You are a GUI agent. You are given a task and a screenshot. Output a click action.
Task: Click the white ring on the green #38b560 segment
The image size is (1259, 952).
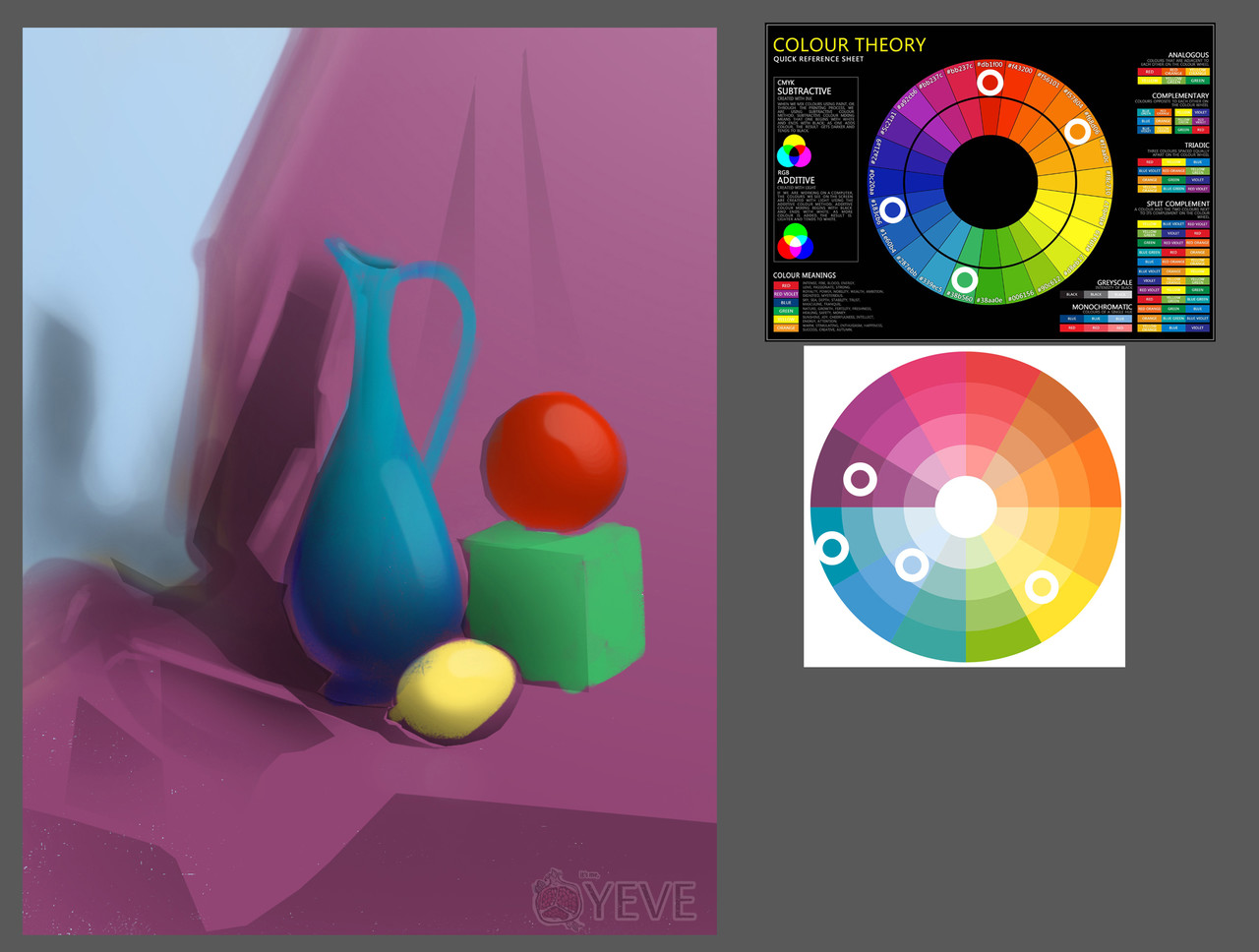pos(965,279)
